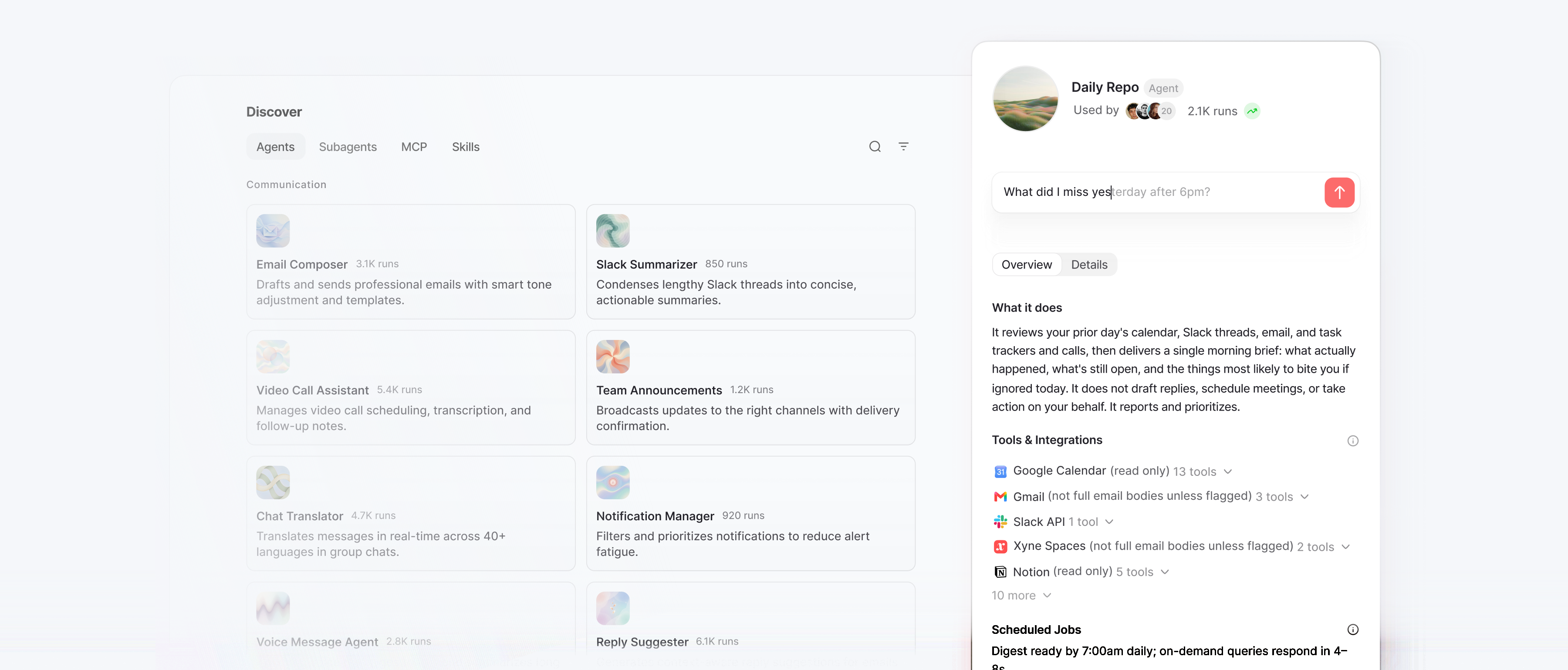Screen dimensions: 1568x670
Task: Click the Chat Translator agent icon
Action: (x=273, y=482)
